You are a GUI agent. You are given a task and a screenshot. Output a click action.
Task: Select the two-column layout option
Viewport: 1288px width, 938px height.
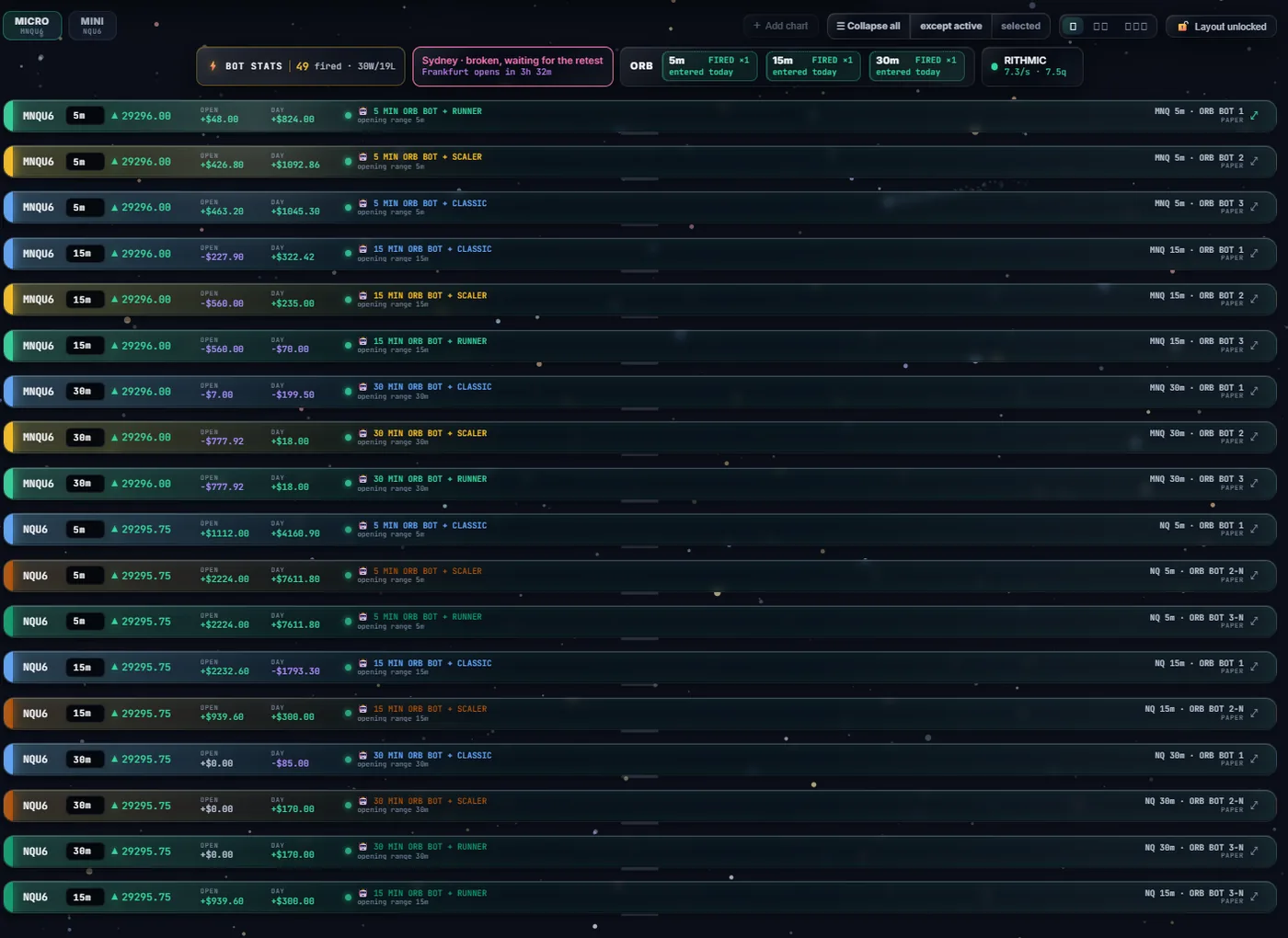(x=1100, y=27)
